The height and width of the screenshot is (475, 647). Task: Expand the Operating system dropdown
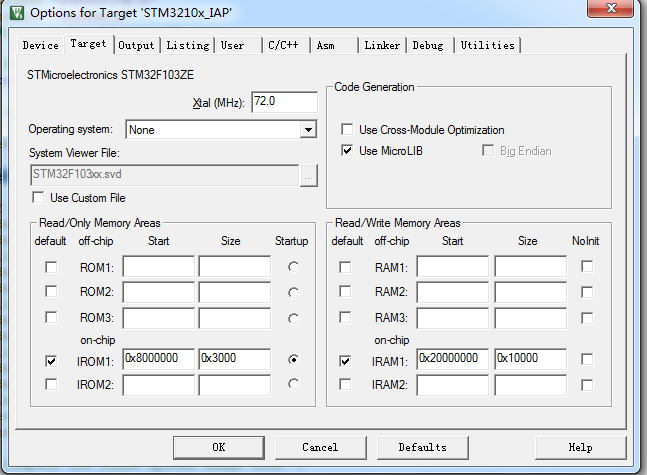tap(308, 130)
